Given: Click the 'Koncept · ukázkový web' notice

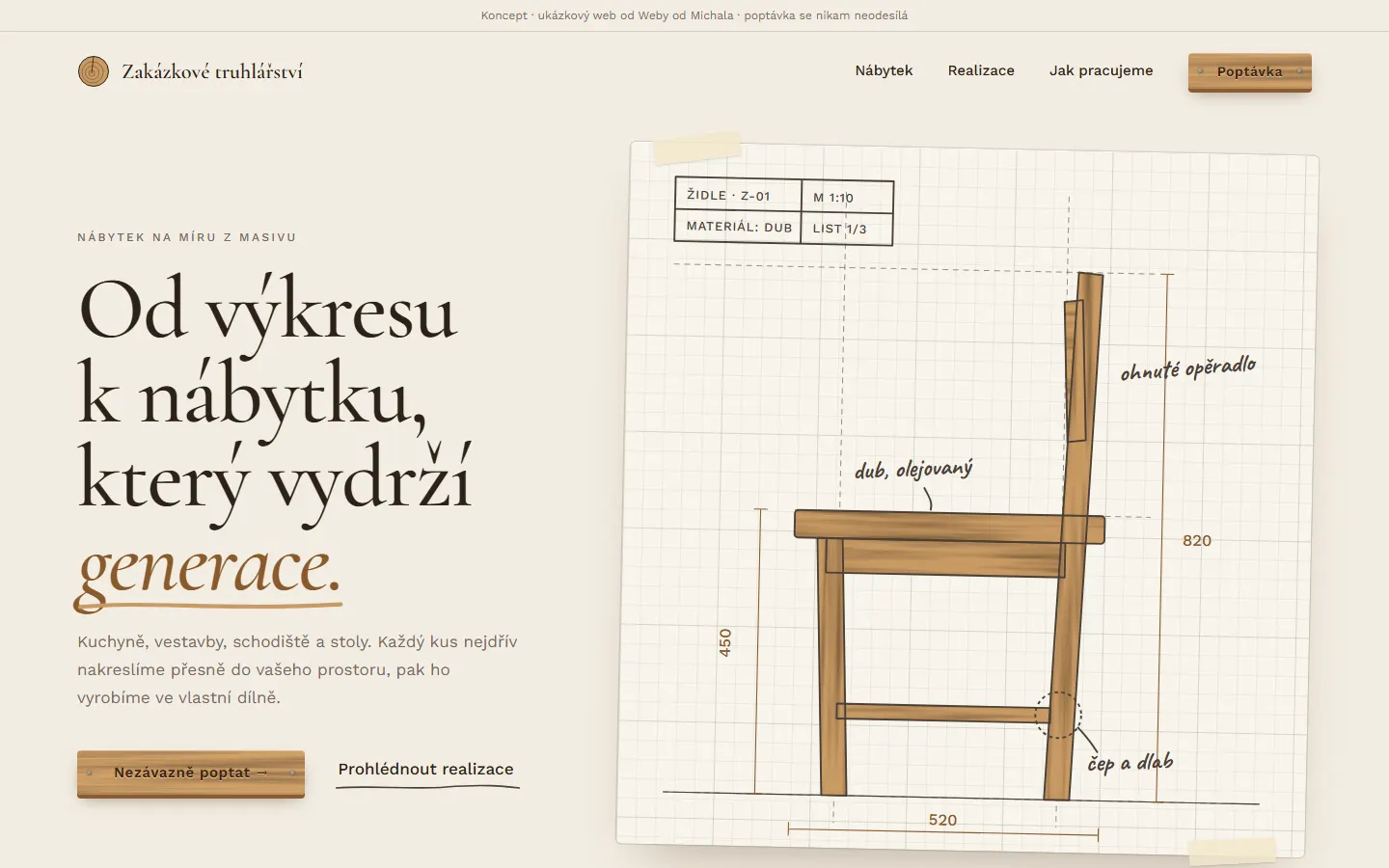Looking at the screenshot, I should tap(694, 15).
